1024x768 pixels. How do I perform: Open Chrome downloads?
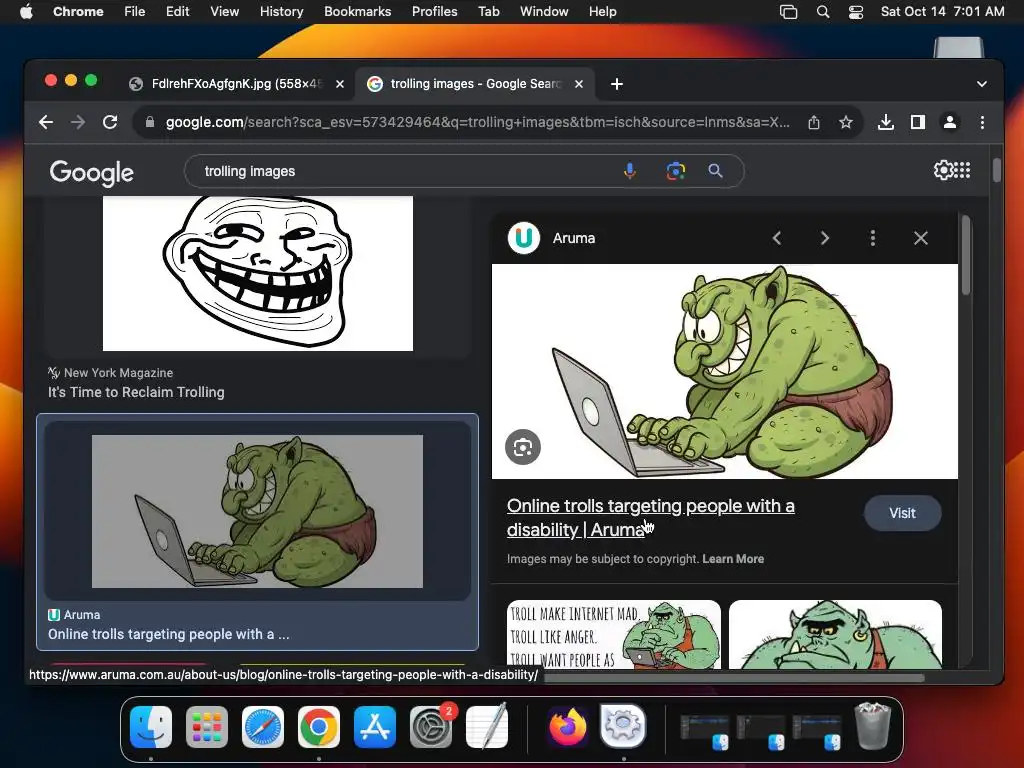[x=886, y=122]
